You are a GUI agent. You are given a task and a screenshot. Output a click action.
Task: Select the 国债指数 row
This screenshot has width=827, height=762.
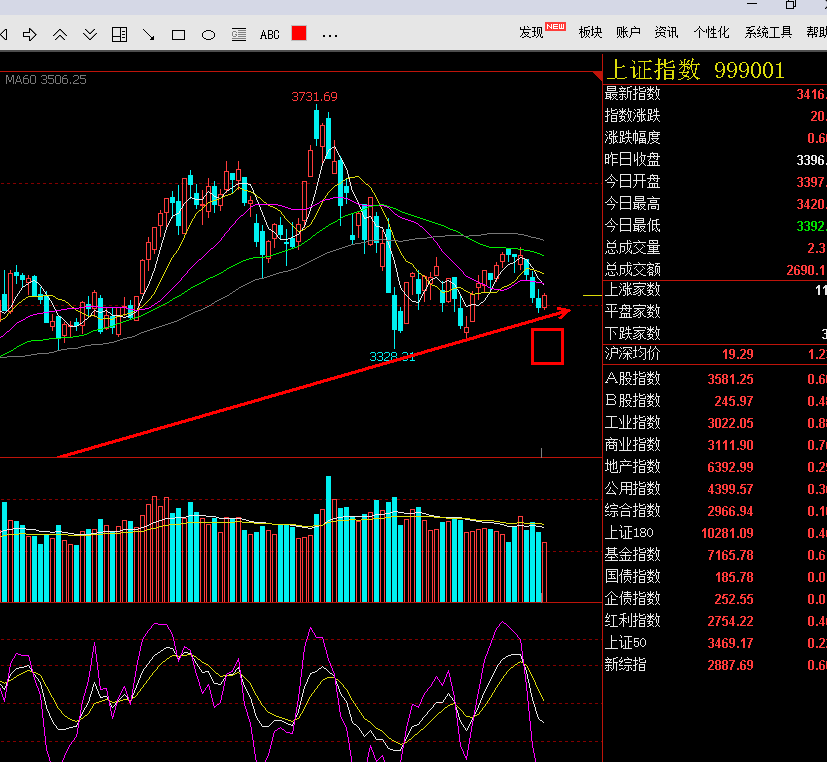(715, 577)
